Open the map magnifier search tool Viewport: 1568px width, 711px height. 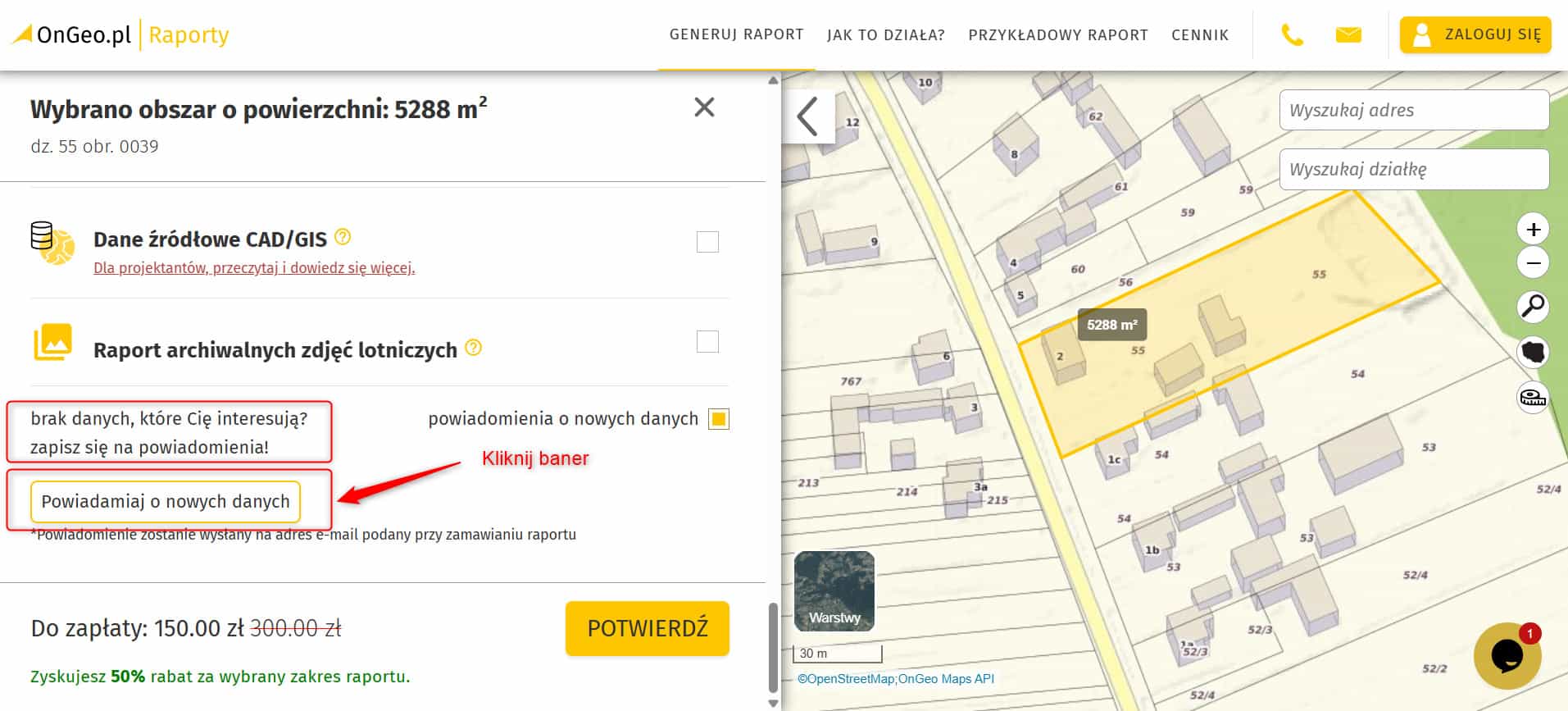[x=1533, y=307]
